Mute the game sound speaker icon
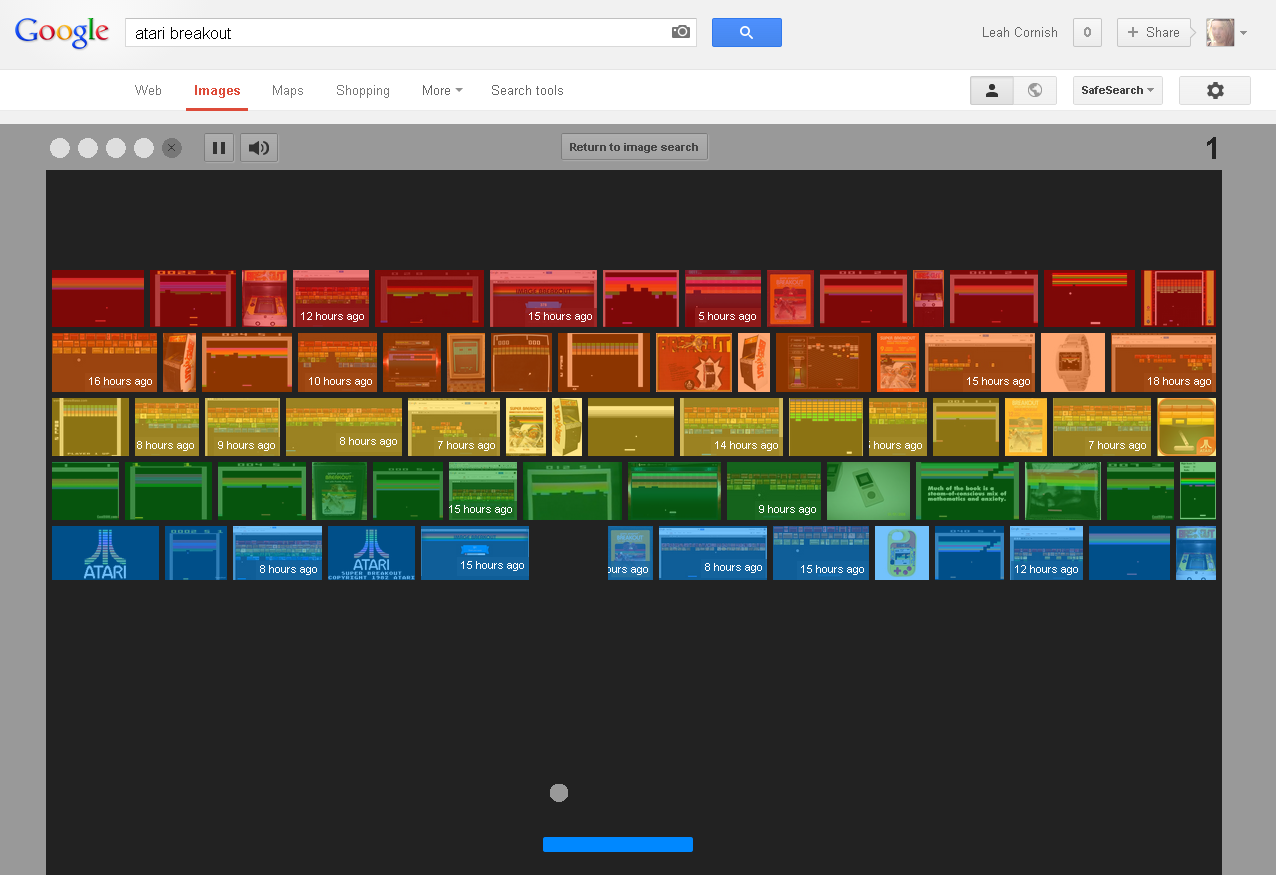The image size is (1276, 875). (259, 148)
